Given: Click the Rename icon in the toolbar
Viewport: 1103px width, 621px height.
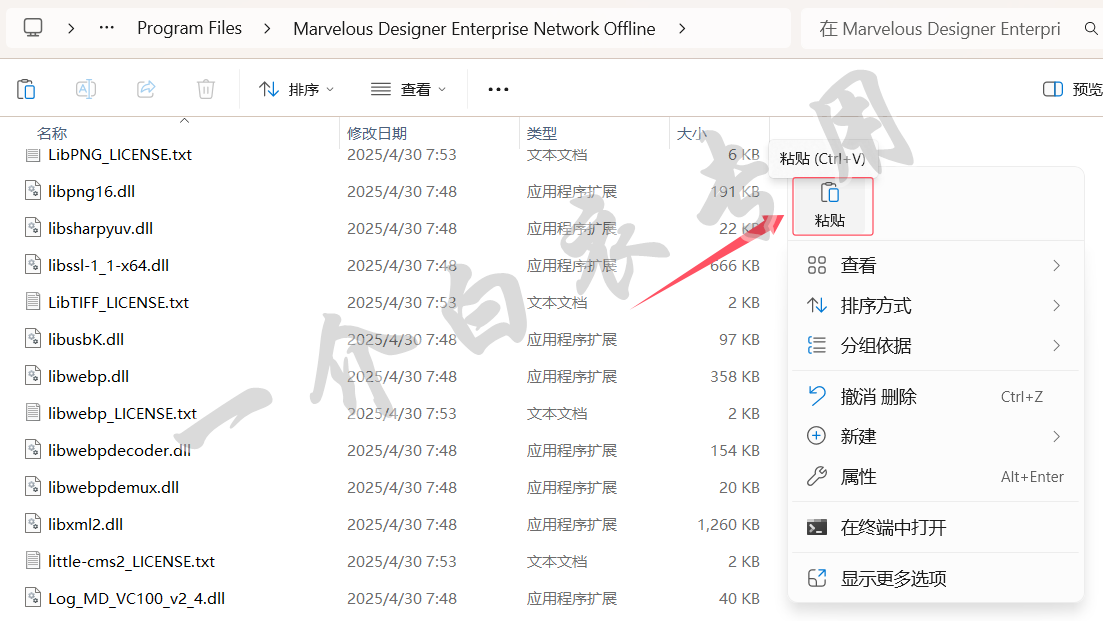Looking at the screenshot, I should [x=86, y=89].
